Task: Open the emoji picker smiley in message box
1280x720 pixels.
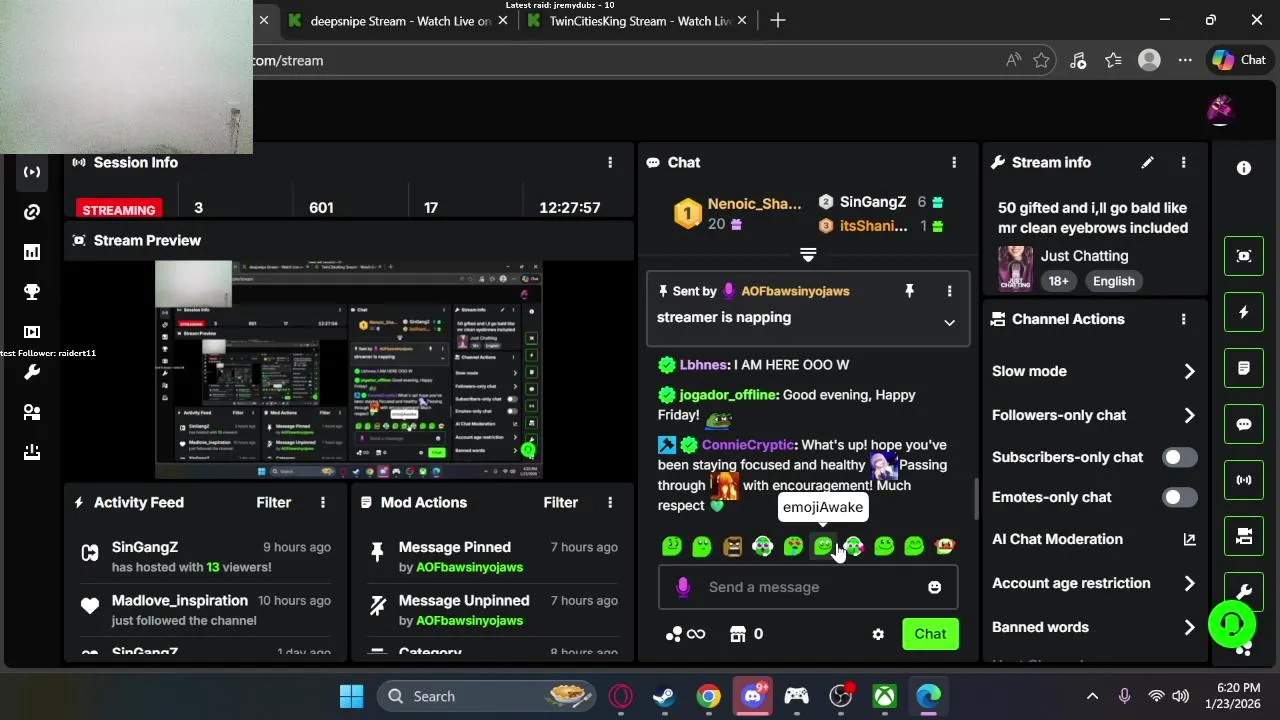Action: pos(935,587)
